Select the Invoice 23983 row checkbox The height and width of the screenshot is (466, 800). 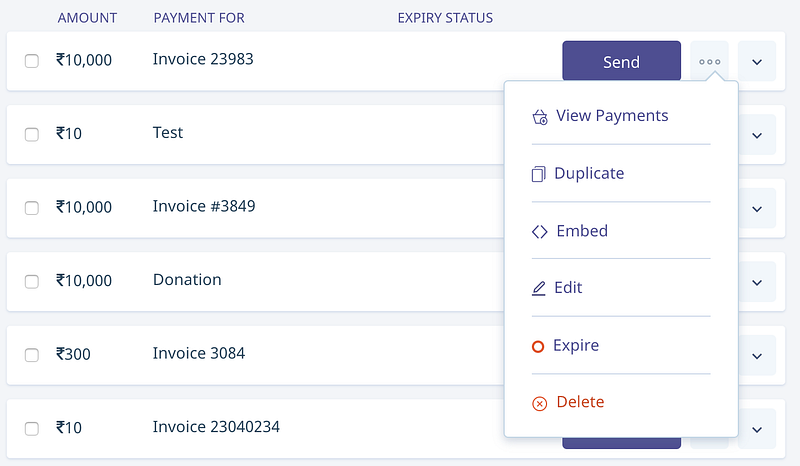pyautogui.click(x=32, y=61)
